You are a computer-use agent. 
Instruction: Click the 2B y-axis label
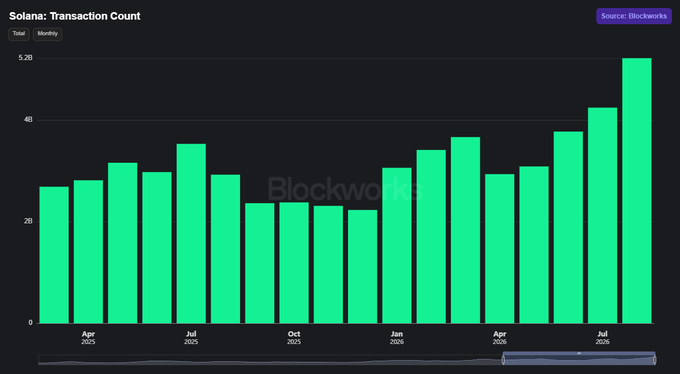[28, 221]
